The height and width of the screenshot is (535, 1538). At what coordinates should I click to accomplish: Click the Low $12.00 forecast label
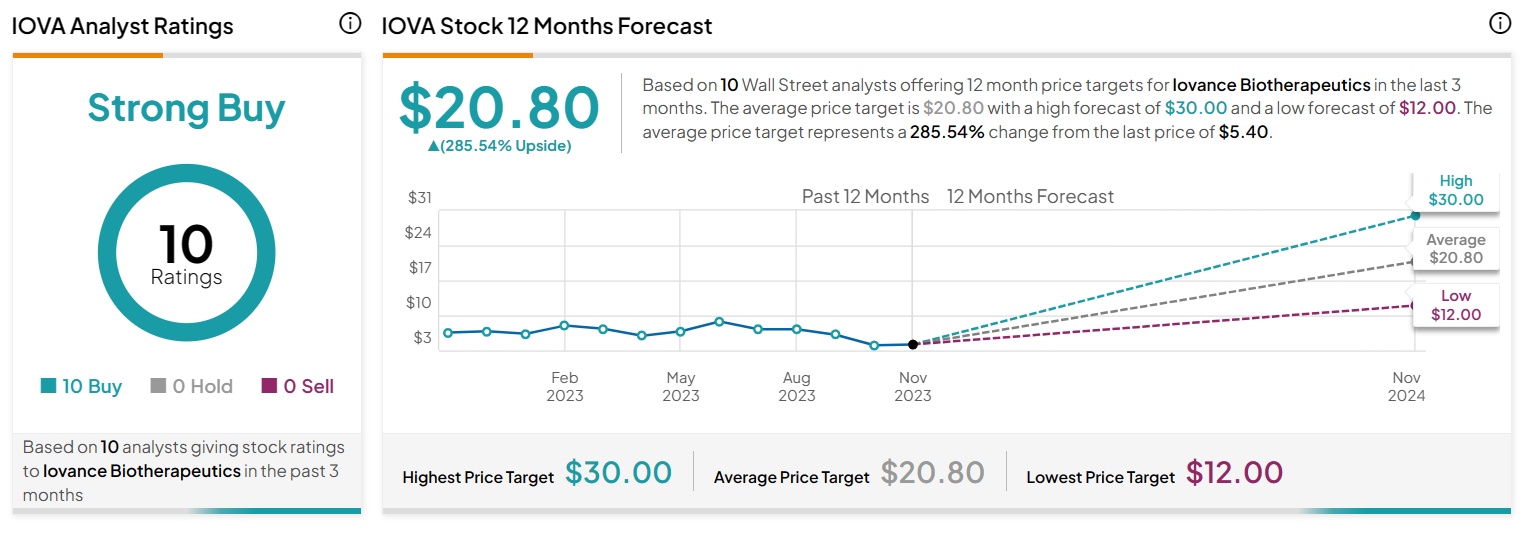pyautogui.click(x=1456, y=305)
